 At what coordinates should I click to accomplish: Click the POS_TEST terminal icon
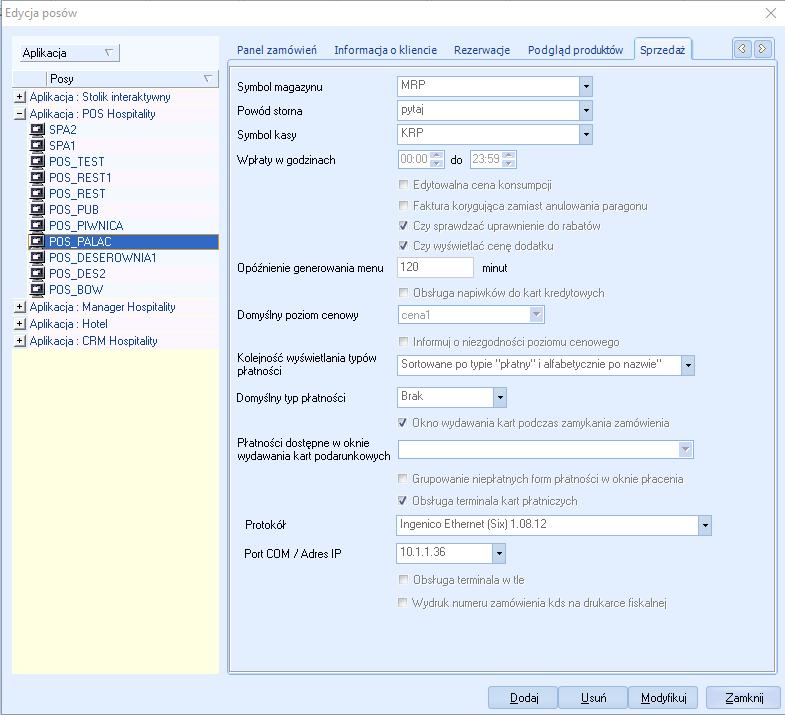(37, 162)
